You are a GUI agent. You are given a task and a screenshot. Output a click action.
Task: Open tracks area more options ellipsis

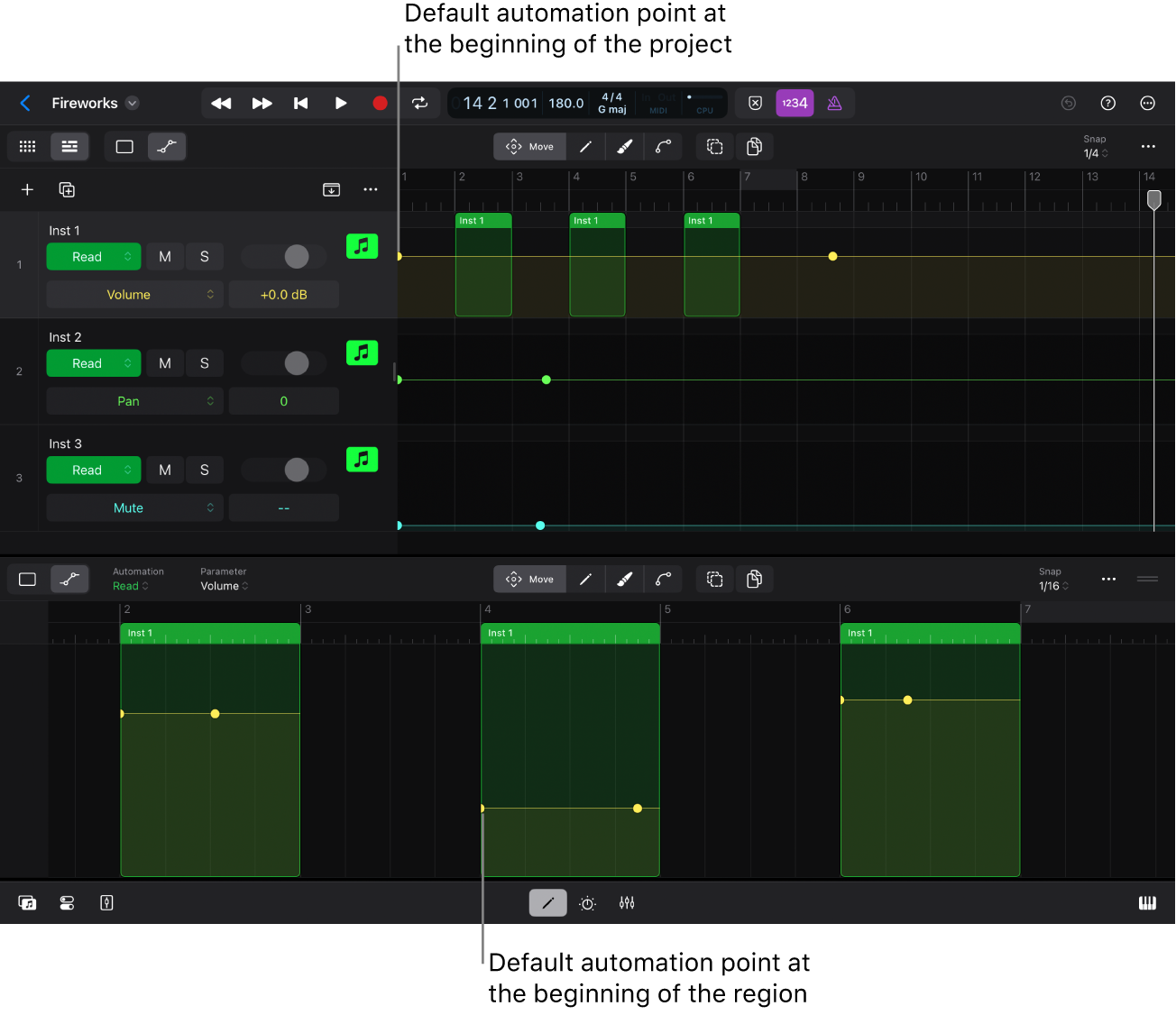click(x=1148, y=146)
